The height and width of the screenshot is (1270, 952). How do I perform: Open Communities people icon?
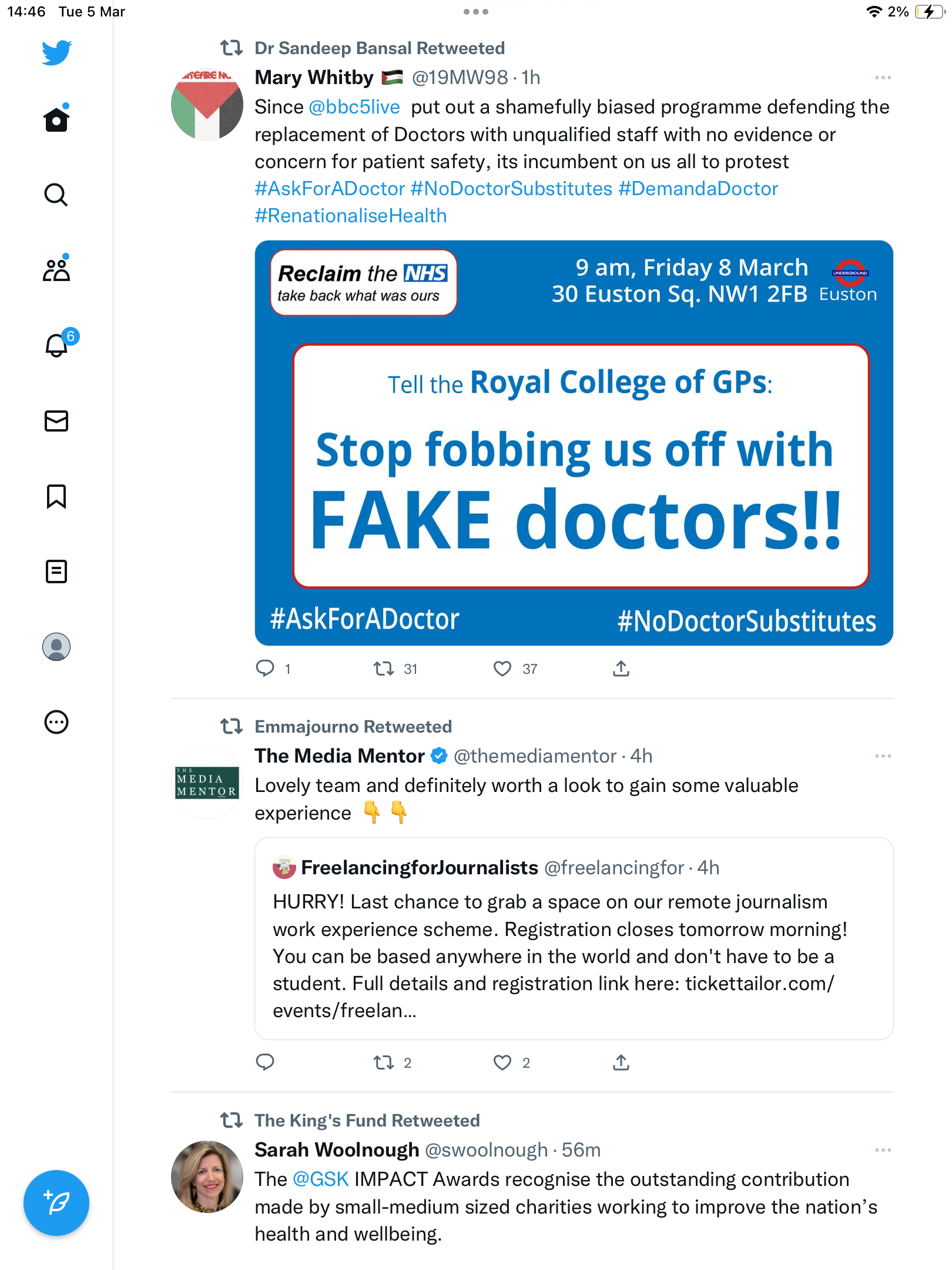click(56, 270)
